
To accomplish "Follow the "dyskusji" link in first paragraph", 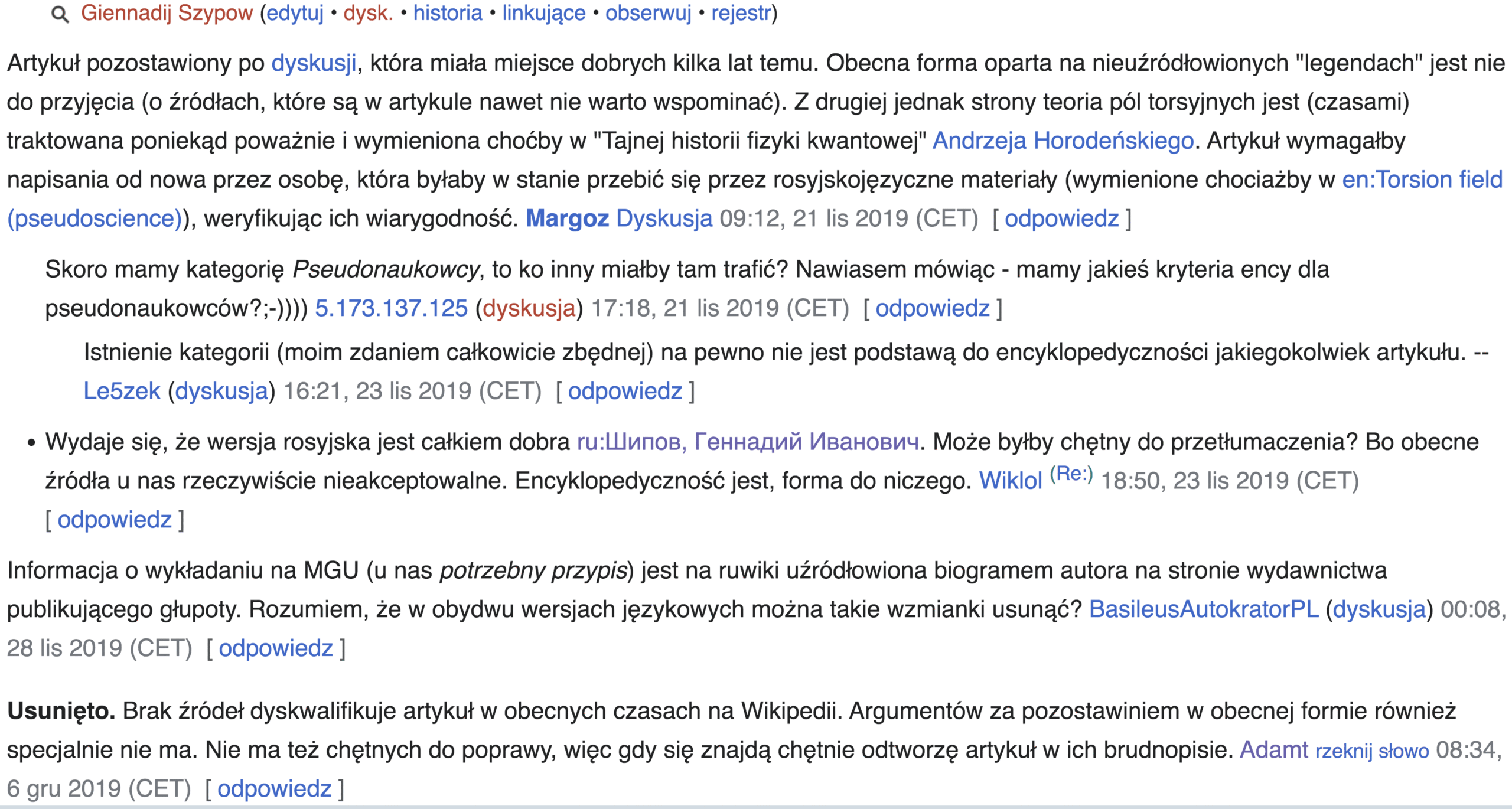I will point(314,63).
